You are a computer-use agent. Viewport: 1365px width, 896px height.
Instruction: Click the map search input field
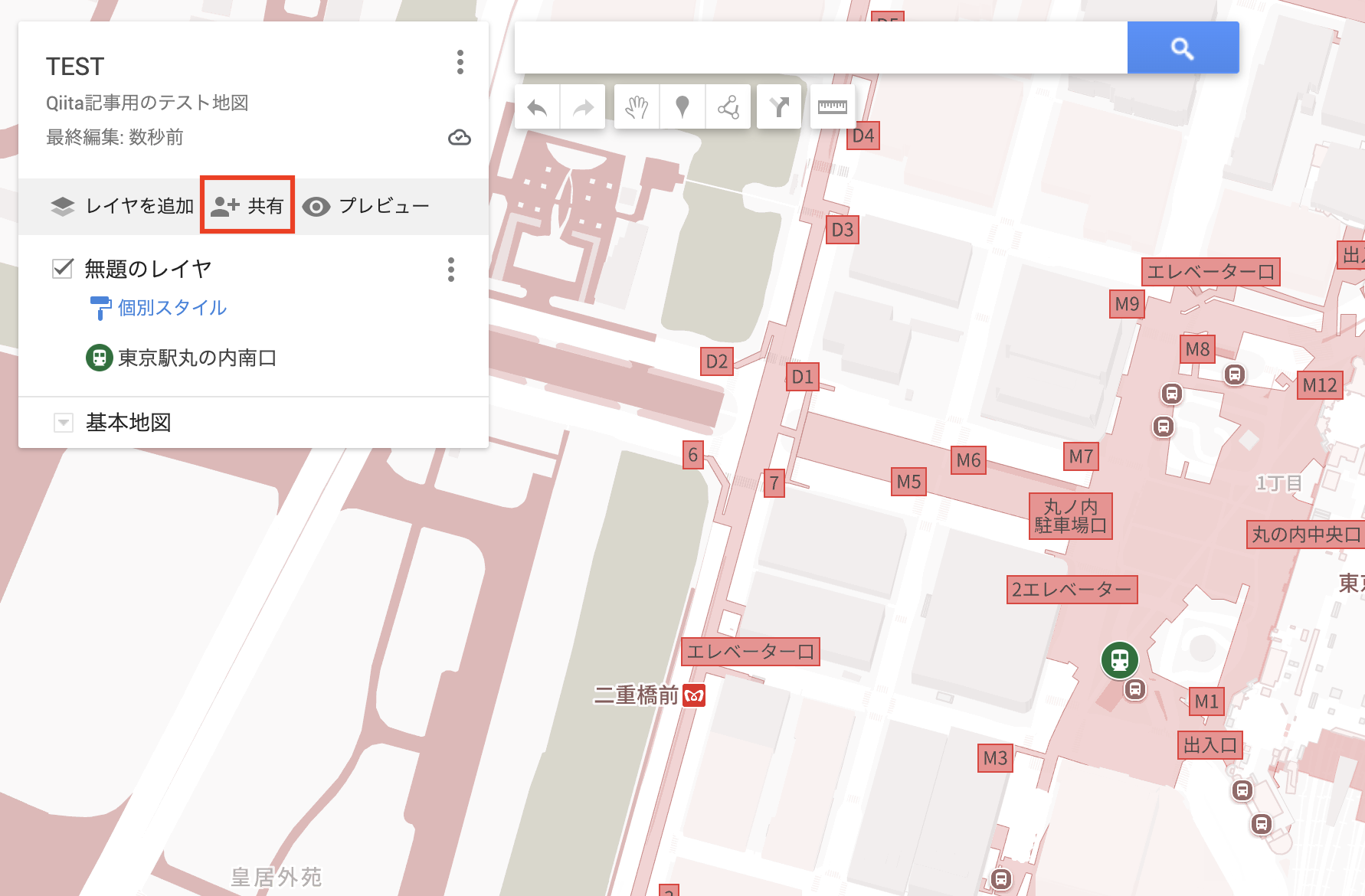point(821,48)
